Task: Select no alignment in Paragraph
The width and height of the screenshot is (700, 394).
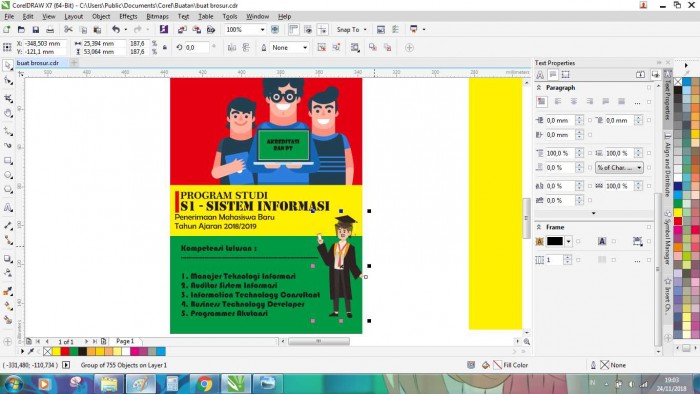Action: (x=542, y=102)
